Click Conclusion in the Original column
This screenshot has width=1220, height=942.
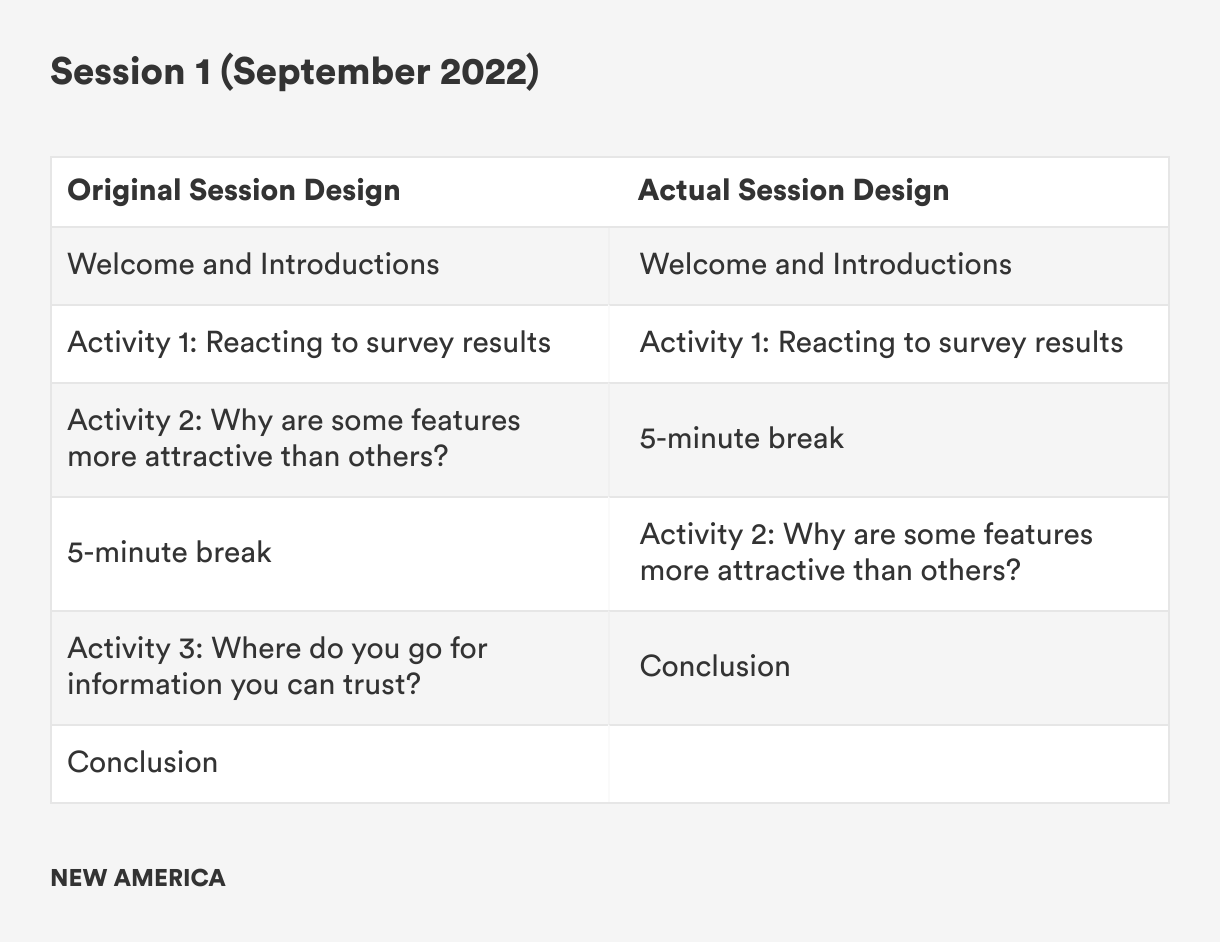pos(142,762)
